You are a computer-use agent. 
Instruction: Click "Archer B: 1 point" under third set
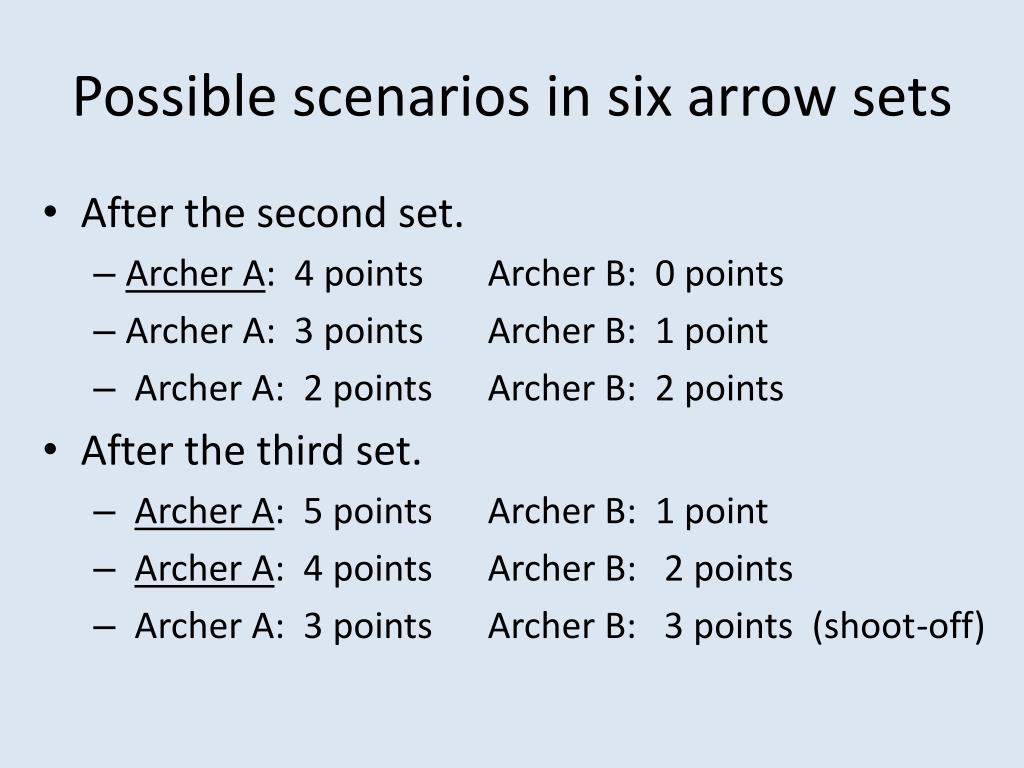(x=628, y=512)
